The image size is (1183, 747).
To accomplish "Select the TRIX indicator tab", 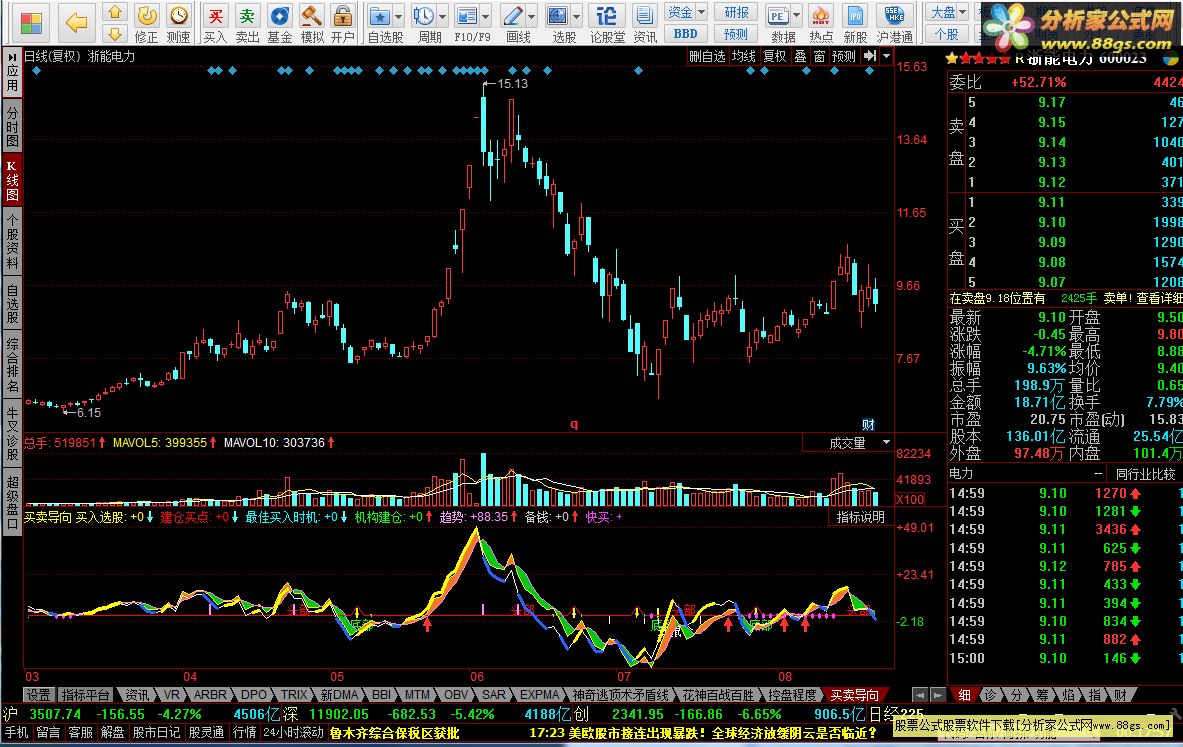I will click(294, 695).
